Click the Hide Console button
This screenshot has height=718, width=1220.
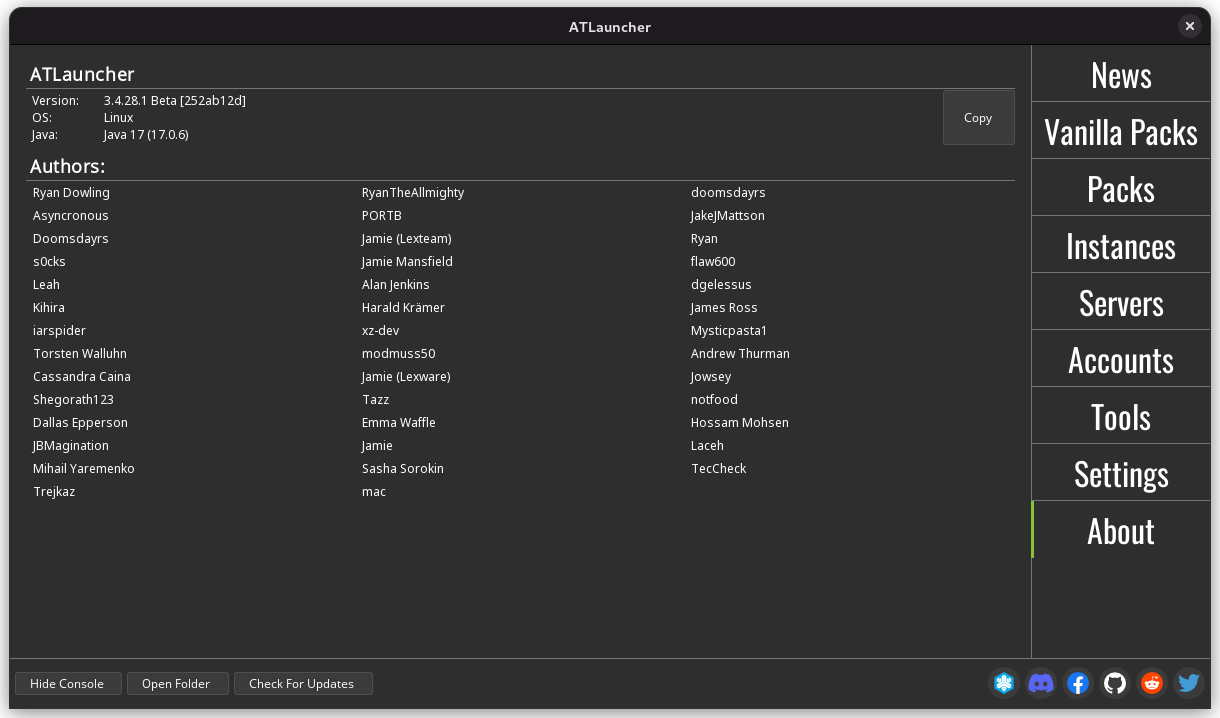point(68,684)
